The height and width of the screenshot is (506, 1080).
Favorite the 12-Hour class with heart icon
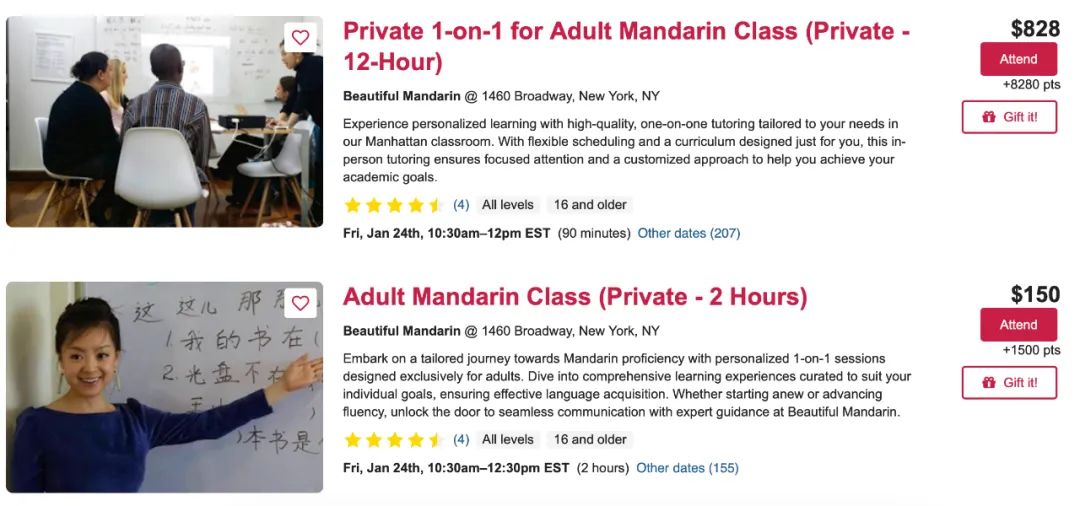pyautogui.click(x=300, y=37)
